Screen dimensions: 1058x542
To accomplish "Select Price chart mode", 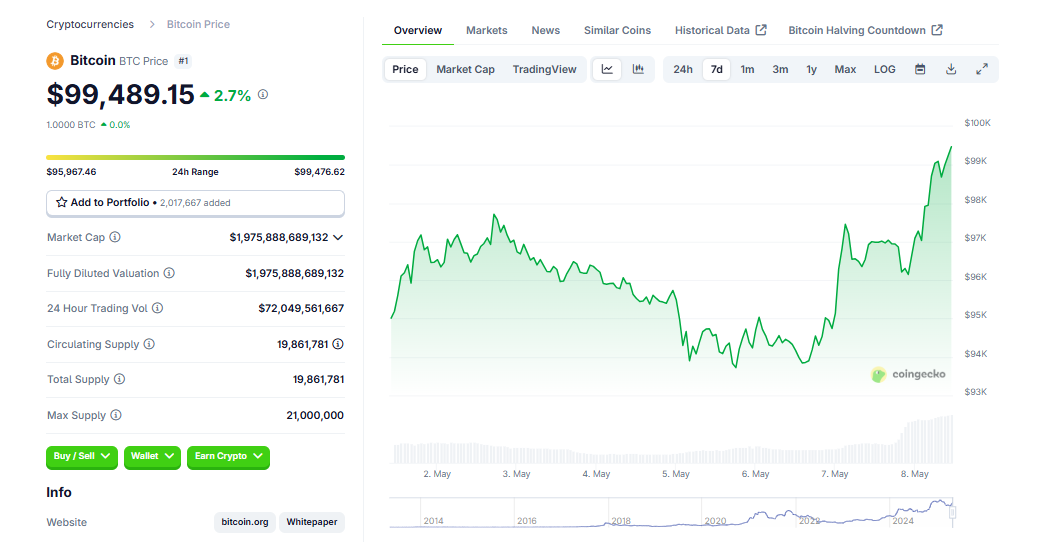I will tap(406, 69).
